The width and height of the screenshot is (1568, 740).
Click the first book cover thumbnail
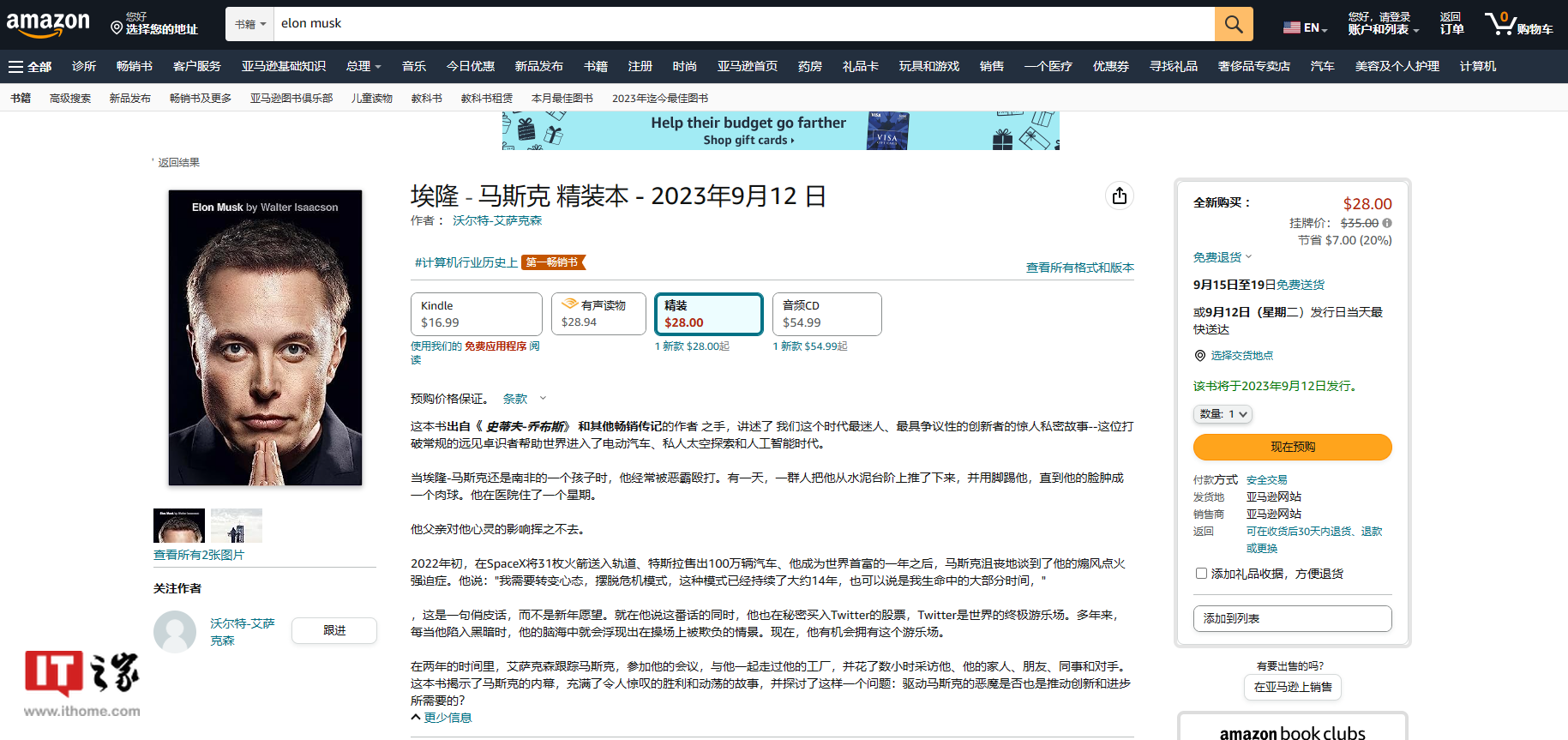point(179,526)
